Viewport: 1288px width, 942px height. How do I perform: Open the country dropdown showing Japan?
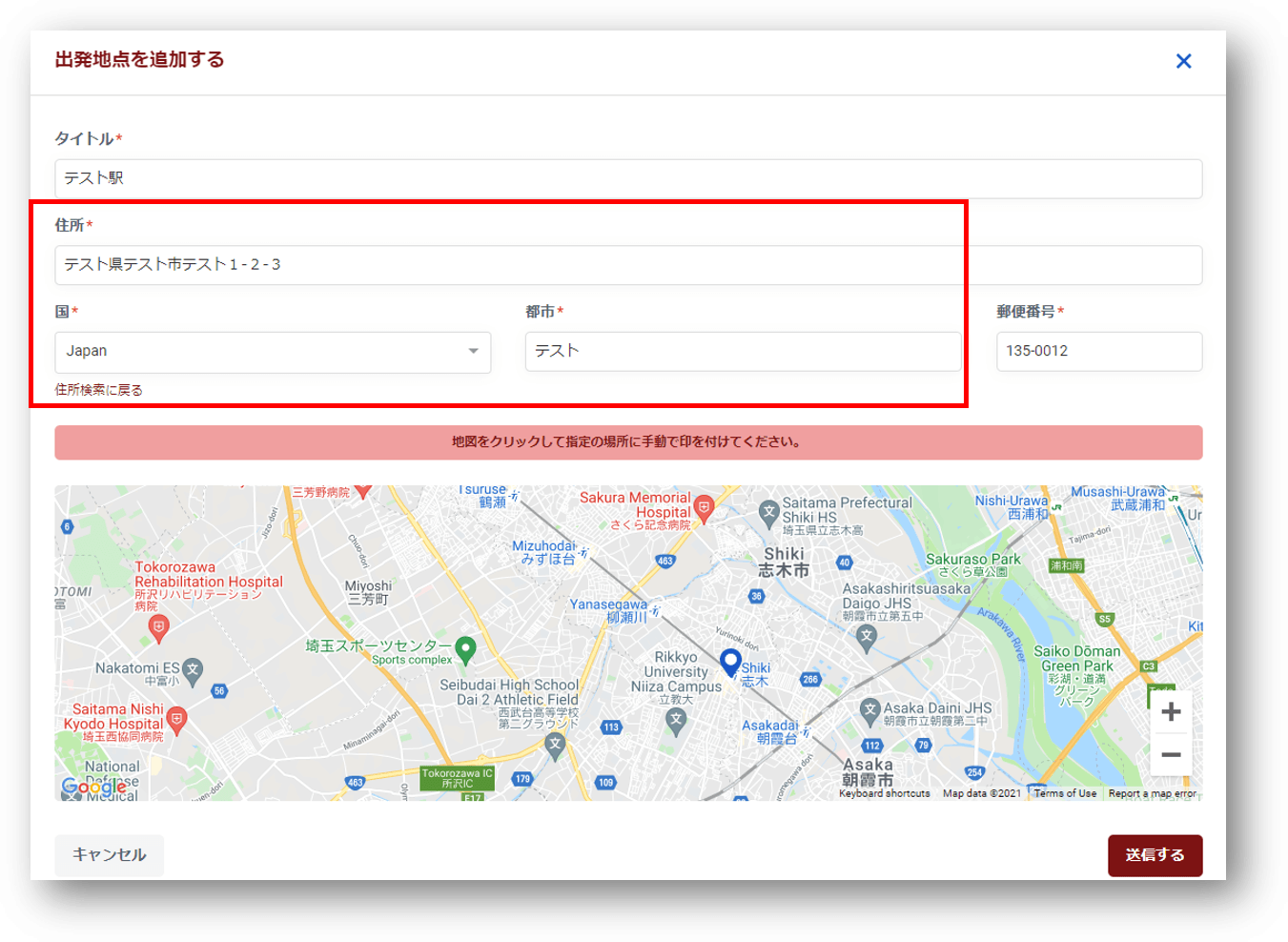click(273, 352)
